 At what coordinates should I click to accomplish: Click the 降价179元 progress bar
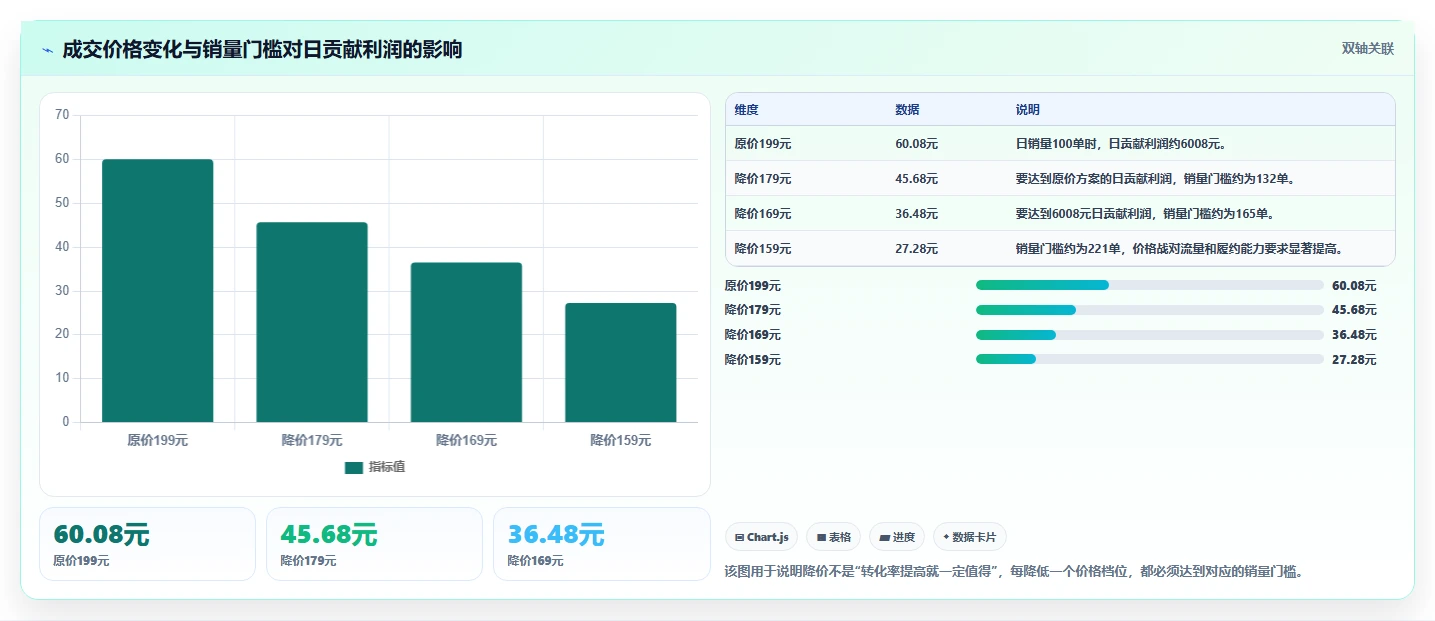point(1149,310)
